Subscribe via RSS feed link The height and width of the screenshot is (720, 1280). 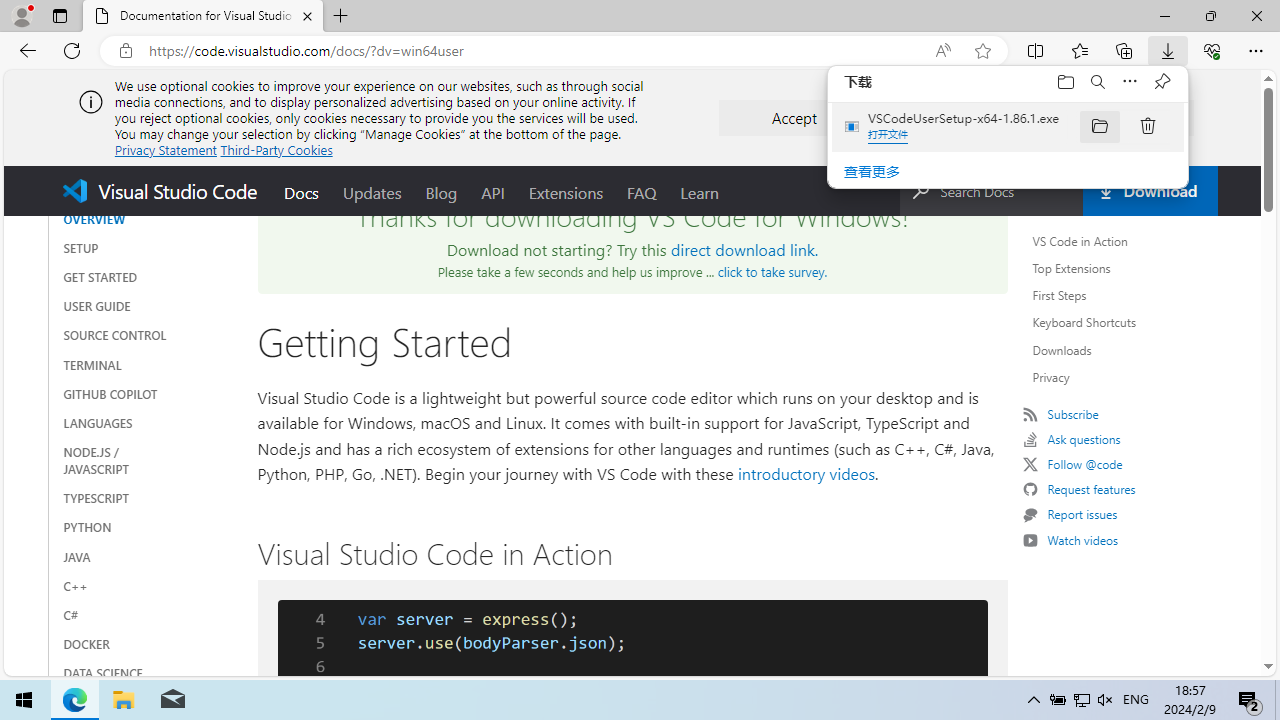(1072, 414)
